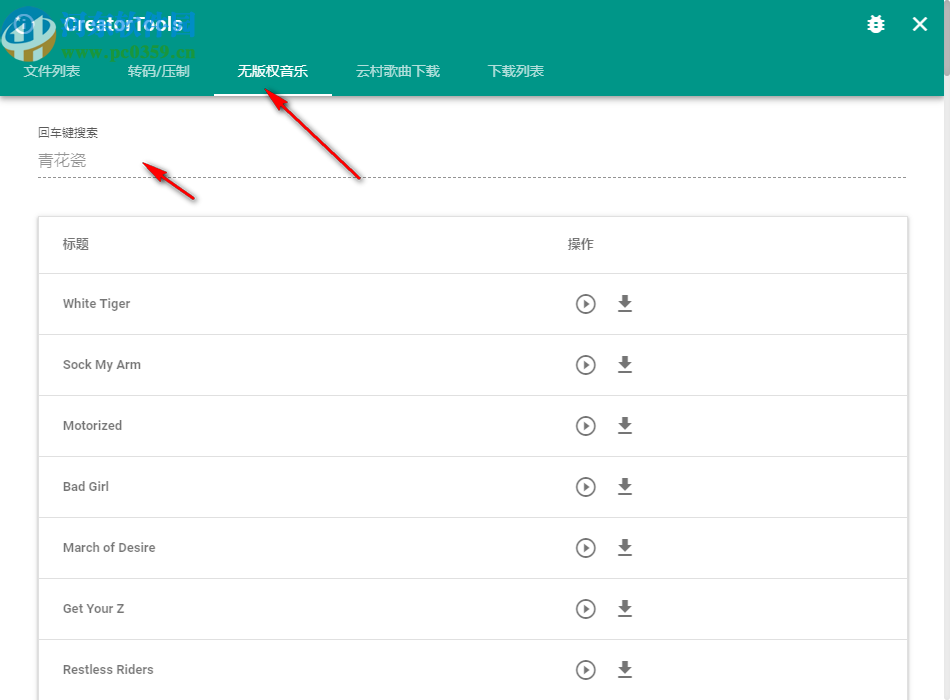Play Restless Riders

586,670
